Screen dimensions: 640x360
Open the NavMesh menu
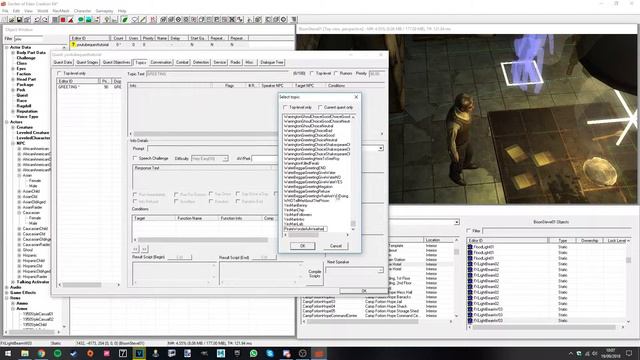point(61,11)
